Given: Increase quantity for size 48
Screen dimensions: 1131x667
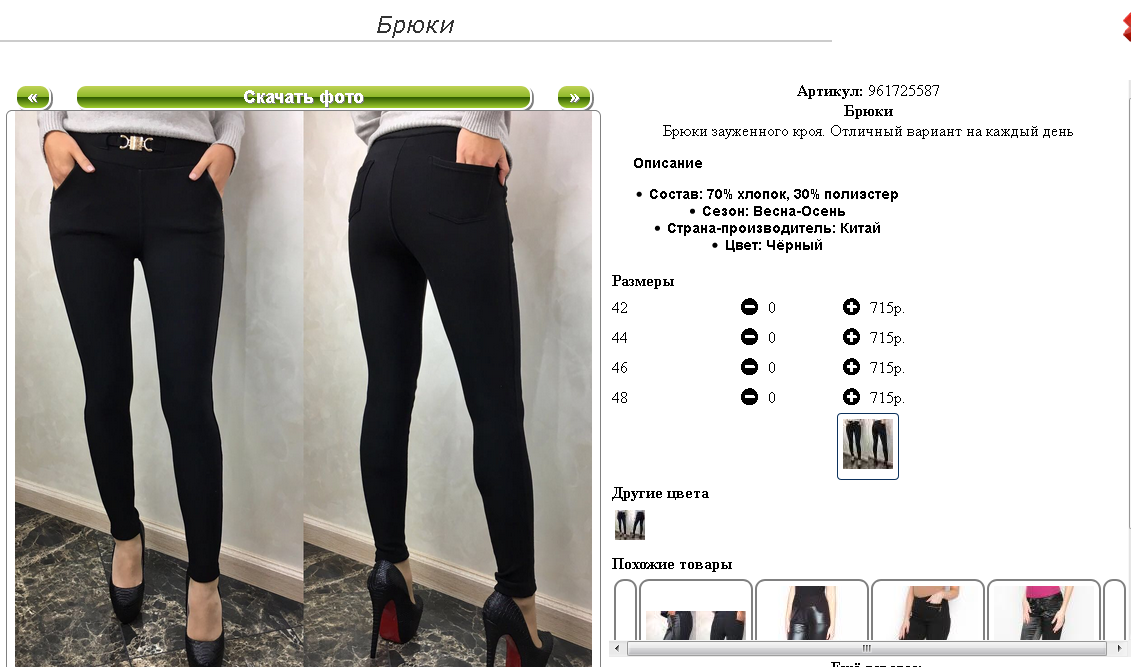Looking at the screenshot, I should pyautogui.click(x=851, y=397).
